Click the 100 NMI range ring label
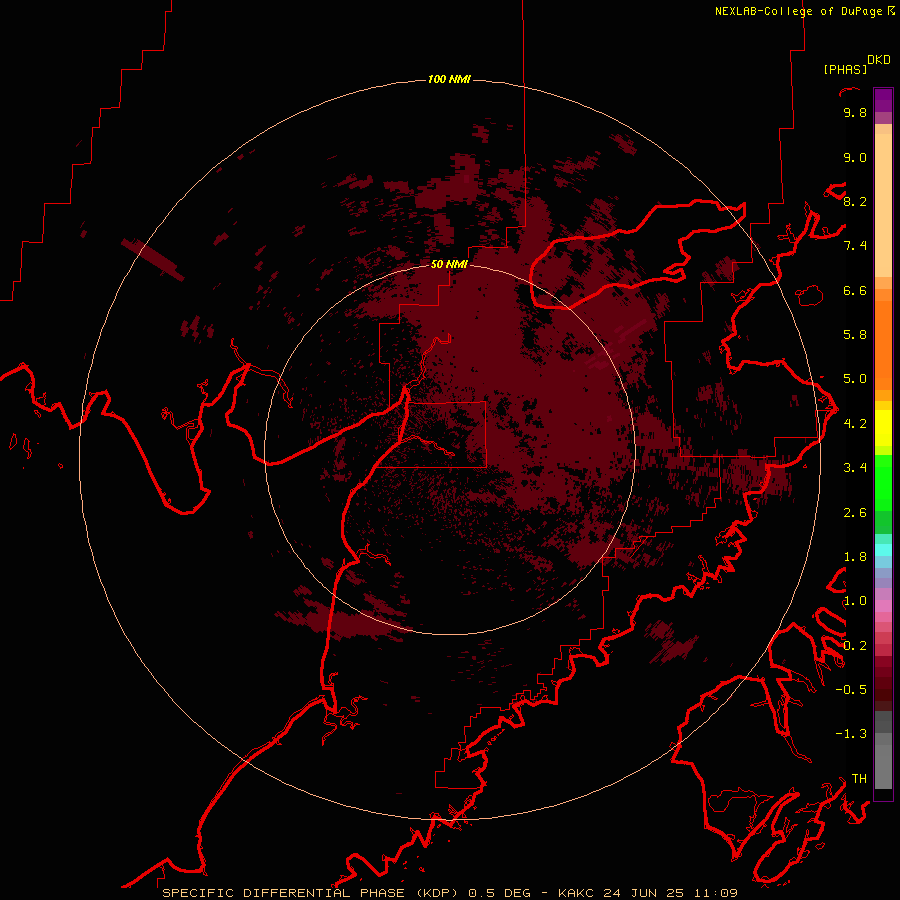Viewport: 900px width, 900px height. coord(449,79)
